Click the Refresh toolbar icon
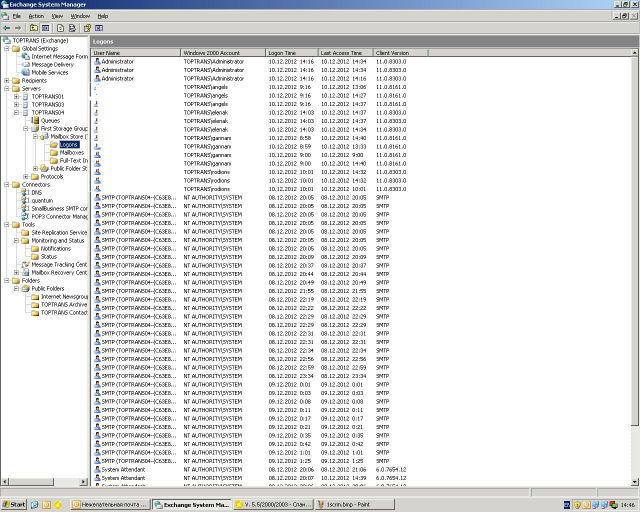This screenshot has width=640, height=512. pos(60,28)
